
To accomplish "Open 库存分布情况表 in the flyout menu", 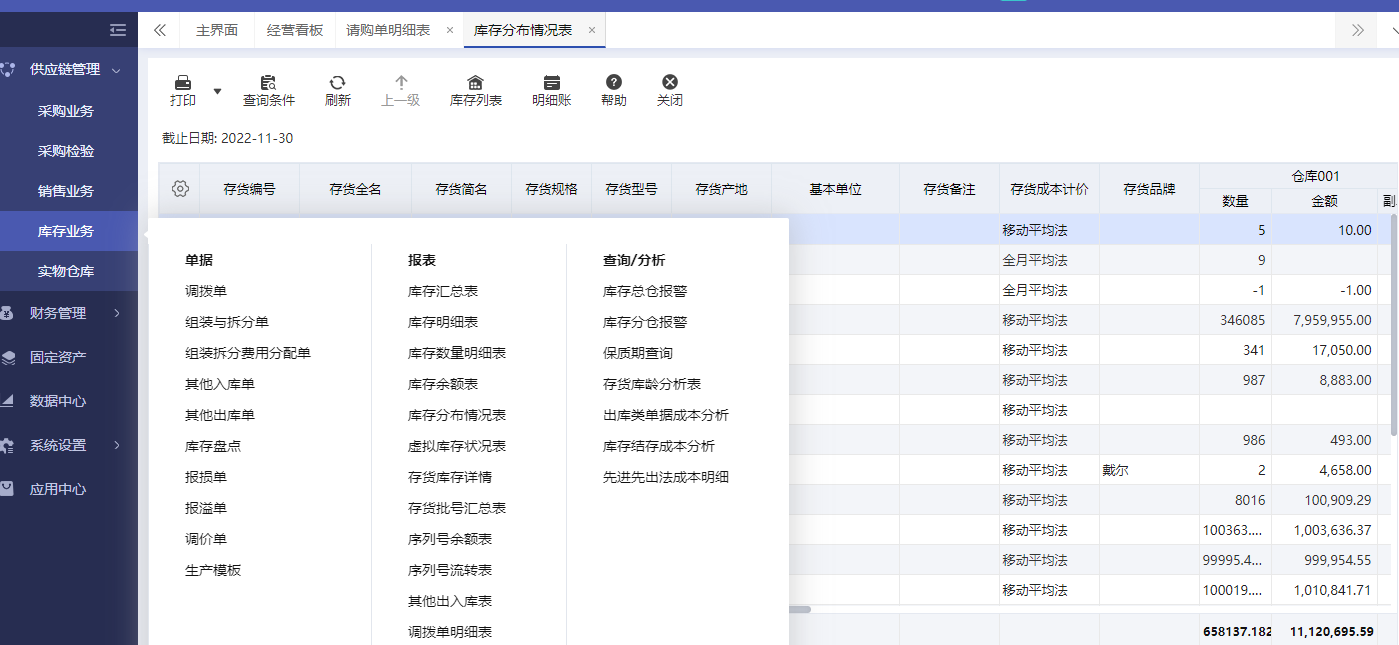I will [457, 415].
